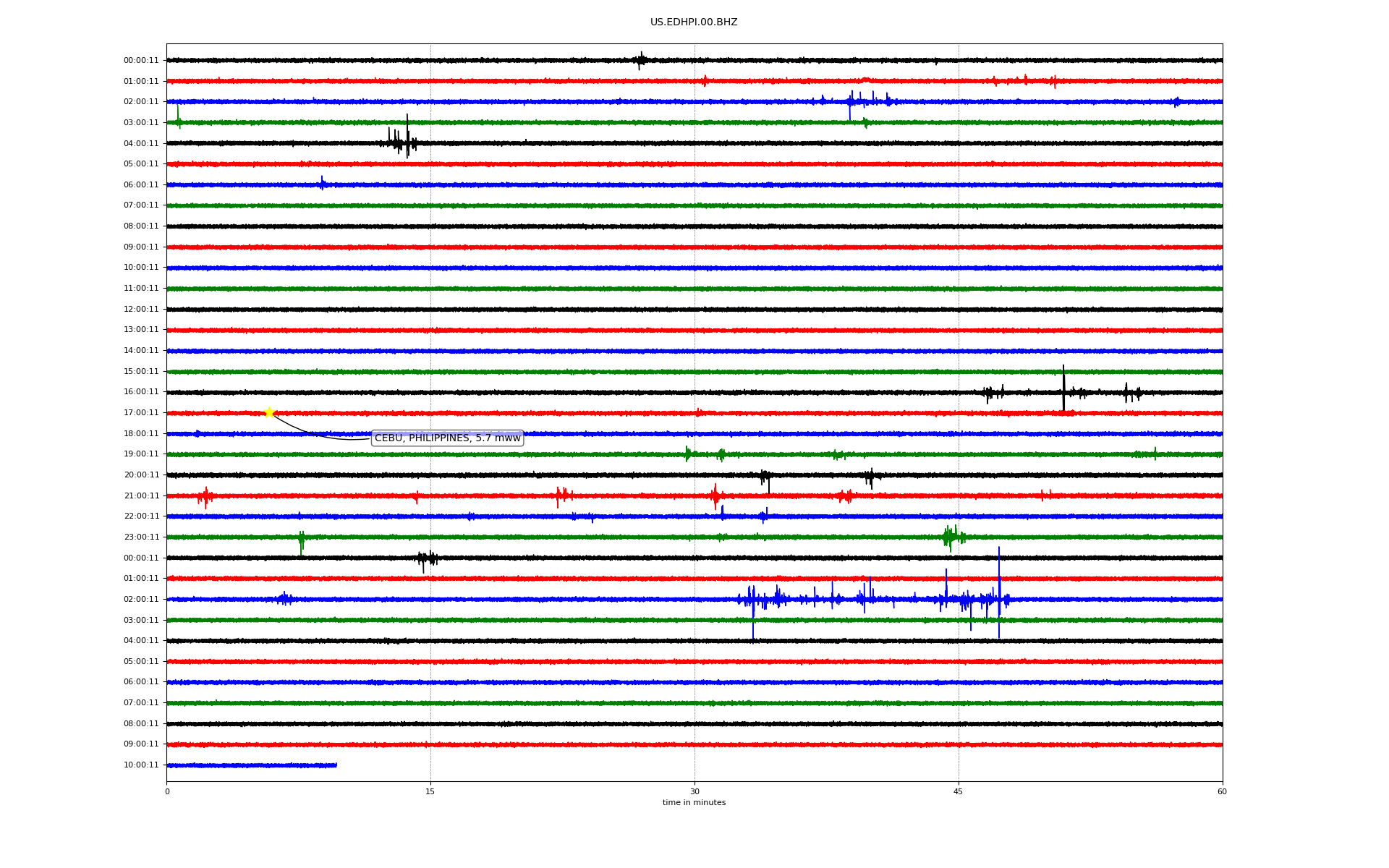Click the 0 minute tick label
The height and width of the screenshot is (868, 1389).
coord(167,791)
